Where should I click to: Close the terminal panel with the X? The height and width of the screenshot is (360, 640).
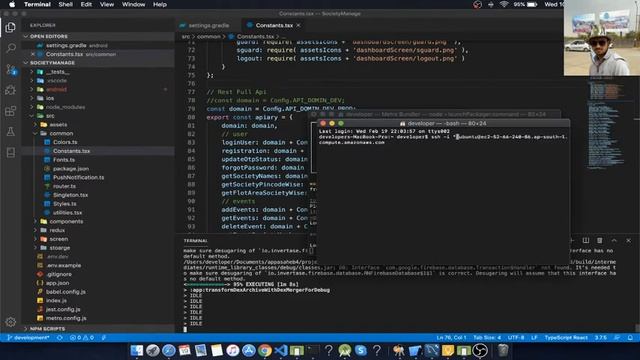(x=628, y=240)
